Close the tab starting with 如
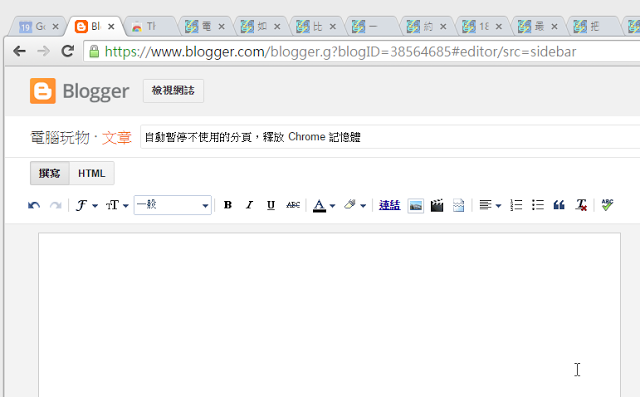 click(277, 27)
